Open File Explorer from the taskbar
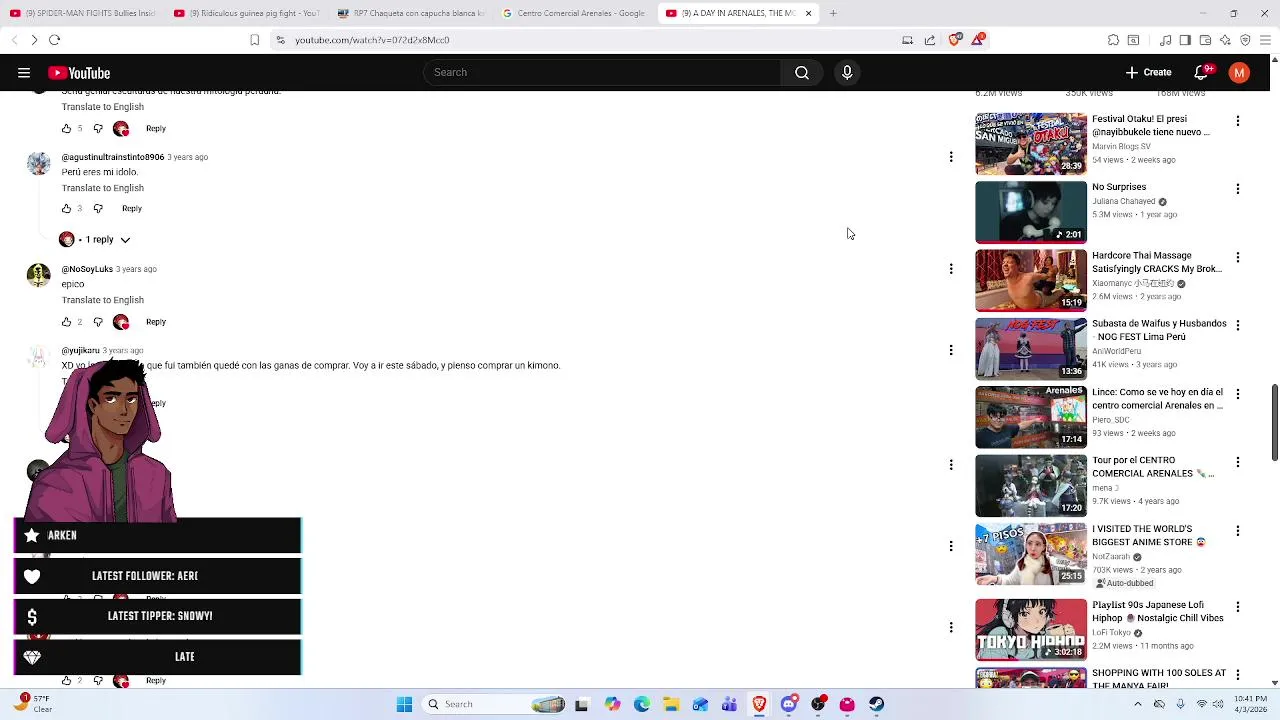 [671, 704]
